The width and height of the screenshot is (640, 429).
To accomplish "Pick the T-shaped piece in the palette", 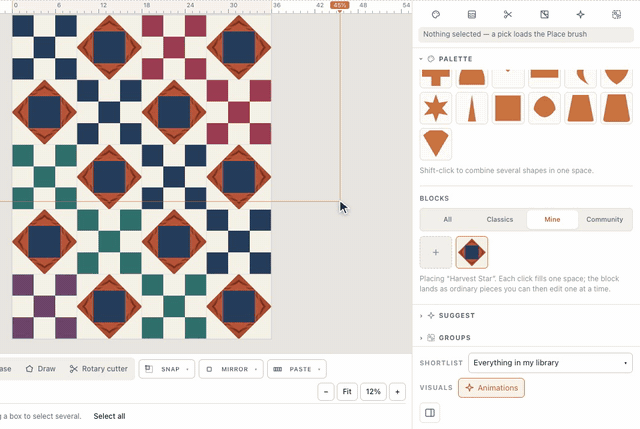I will 436,78.
